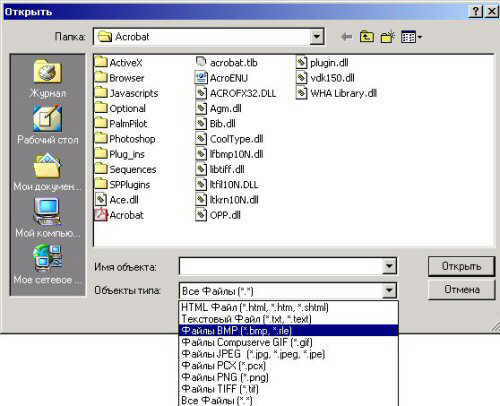Go up one folder level
500x406 pixels.
367,37
